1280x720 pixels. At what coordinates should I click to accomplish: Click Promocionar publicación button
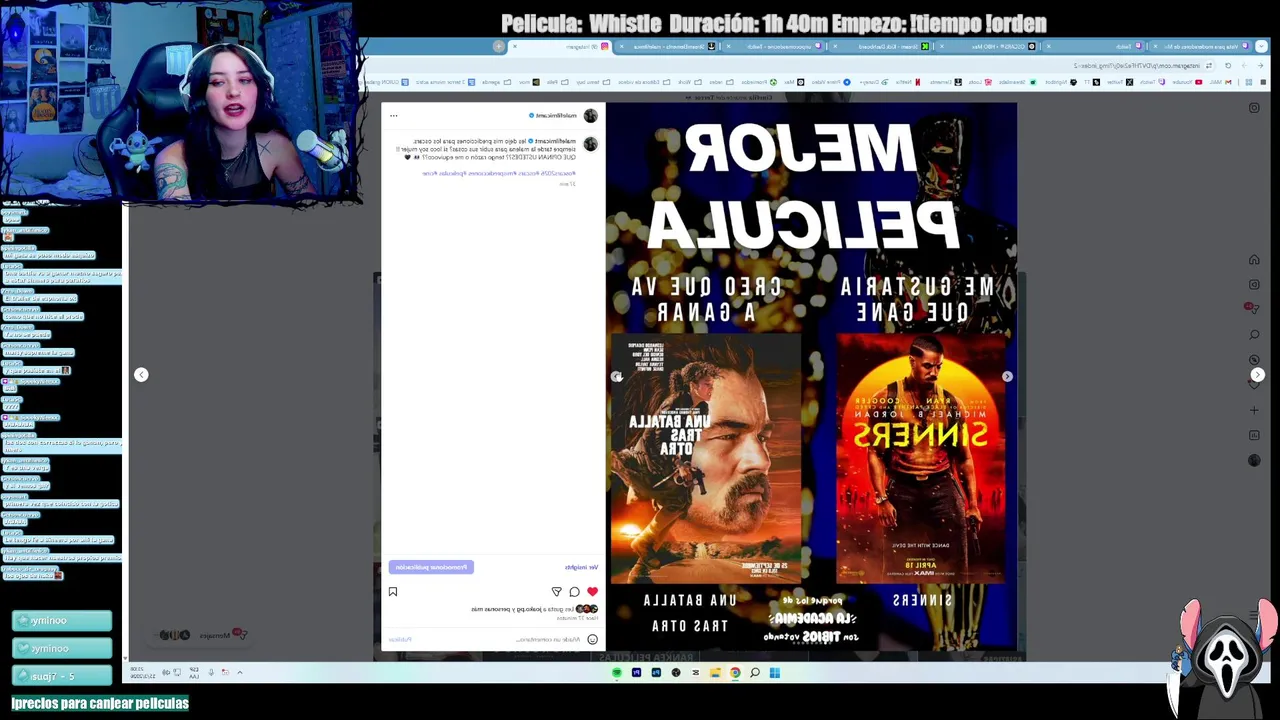click(x=431, y=567)
